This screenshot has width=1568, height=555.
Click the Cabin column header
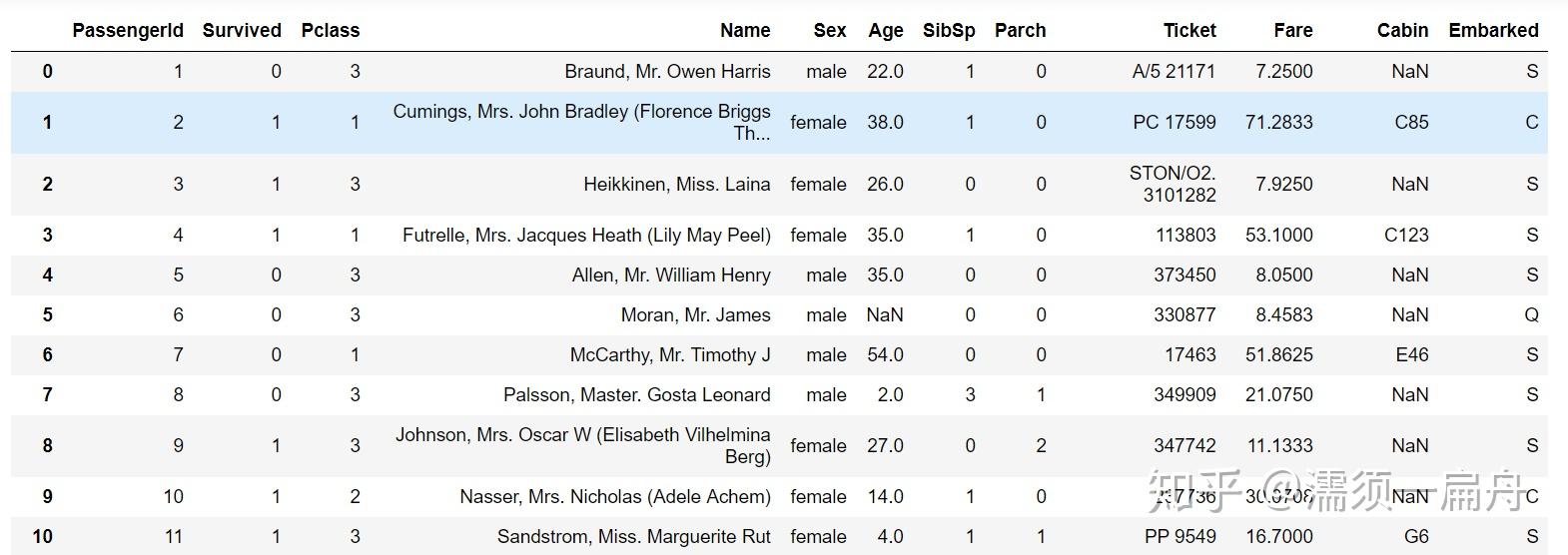1402,30
